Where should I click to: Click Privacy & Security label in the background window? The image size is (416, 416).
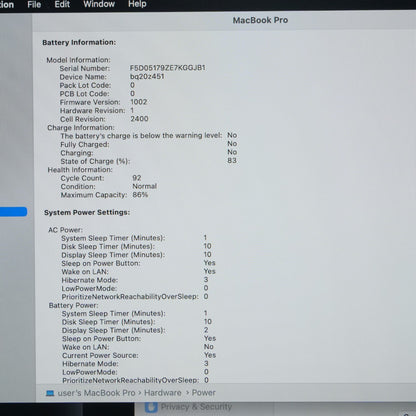(196, 407)
